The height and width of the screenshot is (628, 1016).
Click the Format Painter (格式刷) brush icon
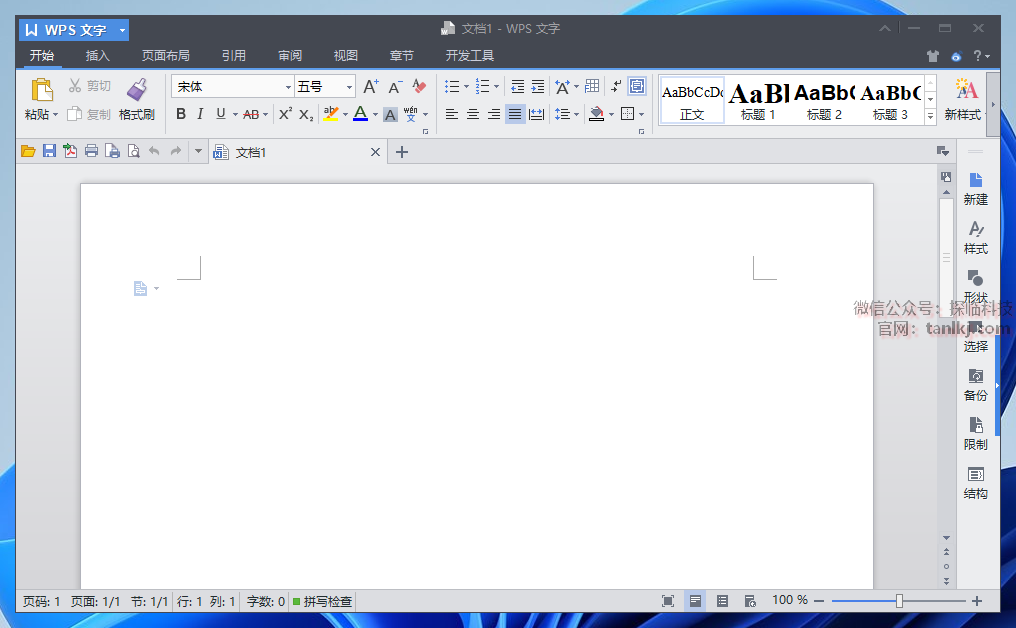137,90
